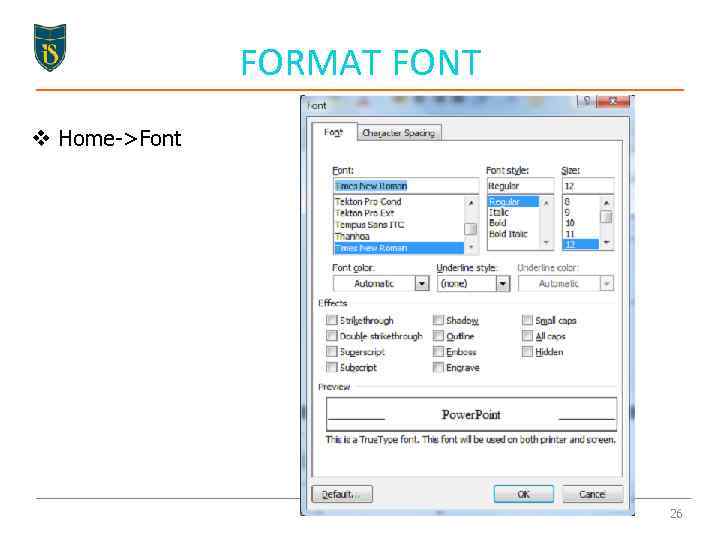This screenshot has height=540, width=720.
Task: Open the Underline color dropdown
Action: pos(607,283)
